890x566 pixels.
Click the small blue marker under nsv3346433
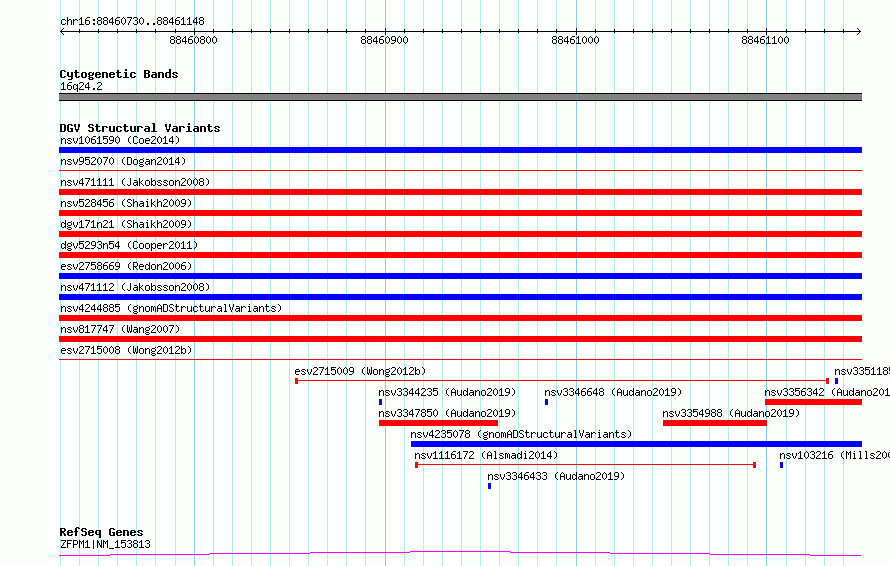[489, 486]
